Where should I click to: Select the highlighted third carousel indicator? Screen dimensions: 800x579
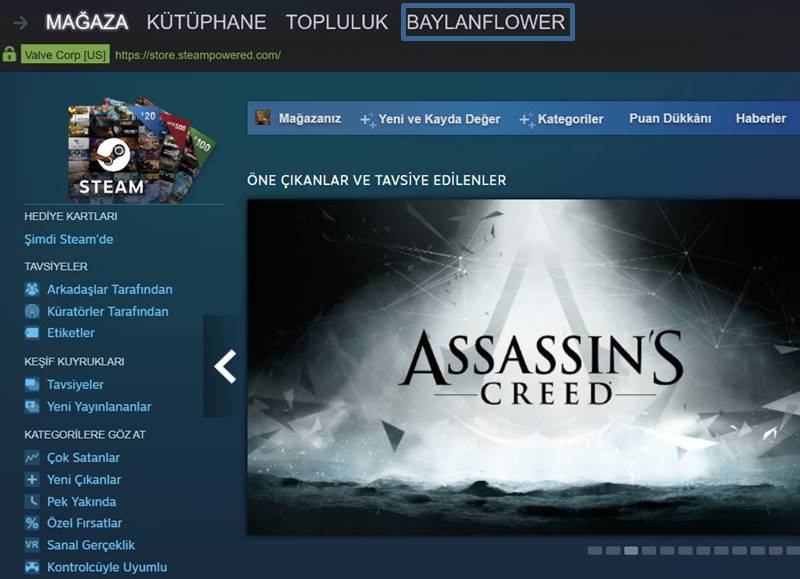point(631,550)
